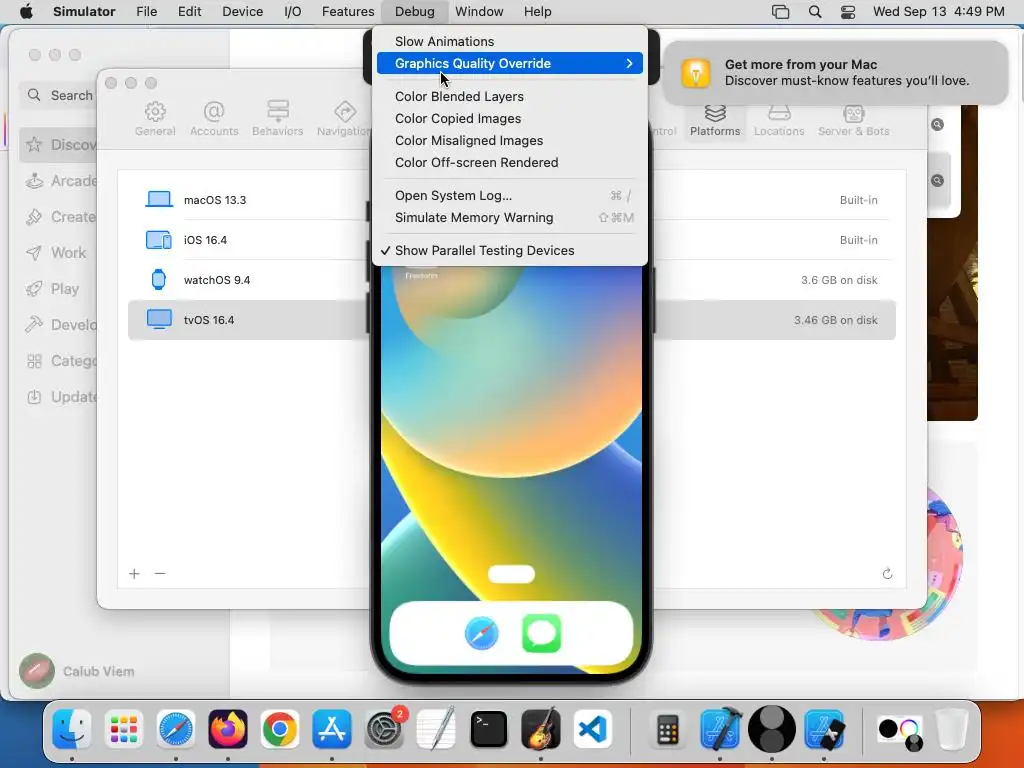Click the Stage Manager menu bar icon
This screenshot has width=1024, height=768.
780,12
